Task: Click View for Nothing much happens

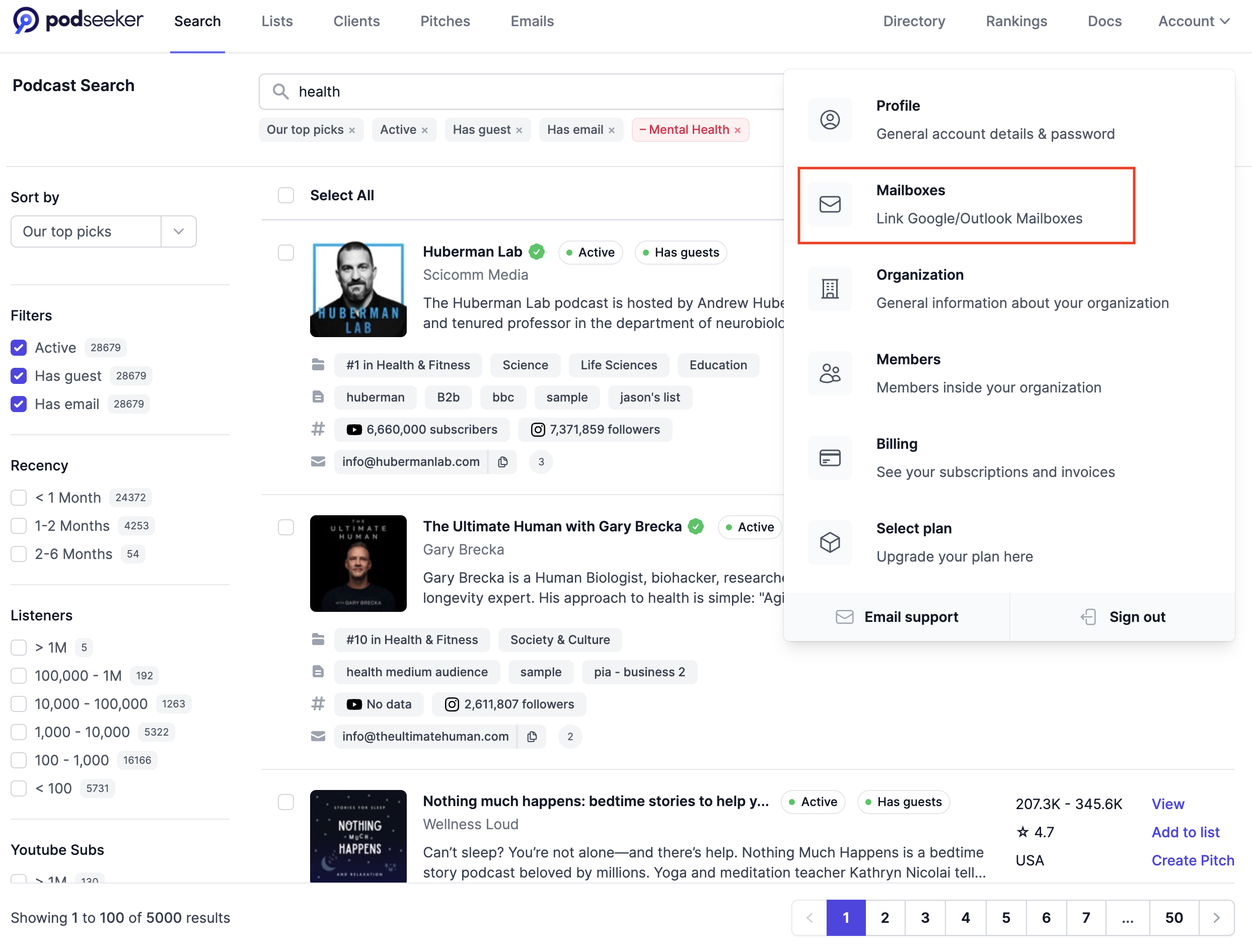Action: click(x=1167, y=804)
